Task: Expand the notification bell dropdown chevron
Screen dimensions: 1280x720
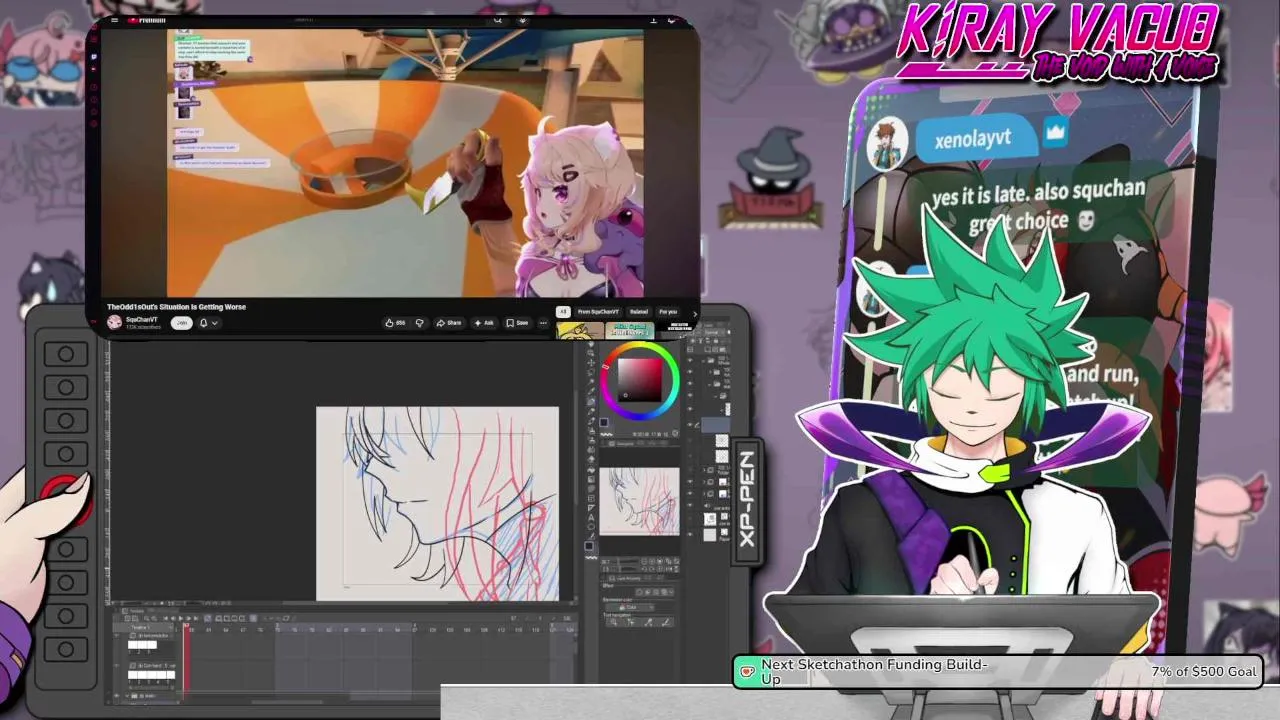Action: [x=215, y=323]
